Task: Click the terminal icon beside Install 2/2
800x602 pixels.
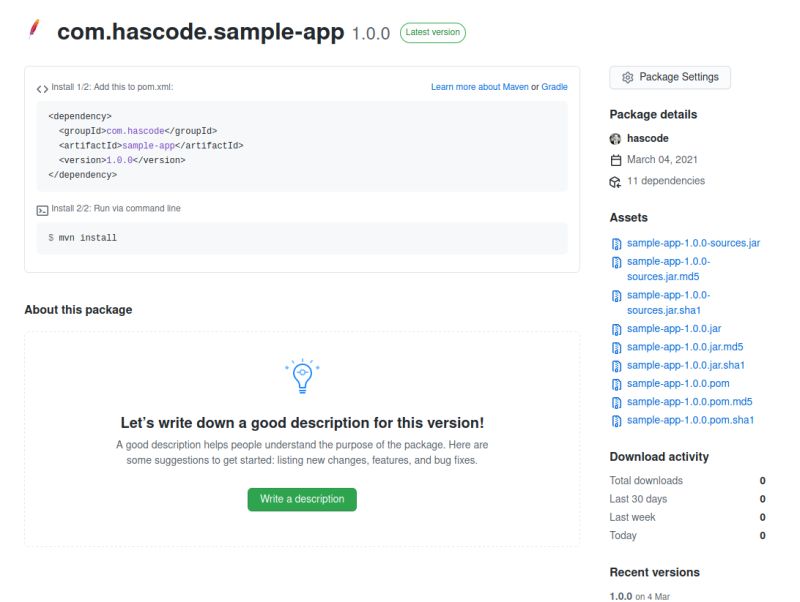Action: click(41, 209)
